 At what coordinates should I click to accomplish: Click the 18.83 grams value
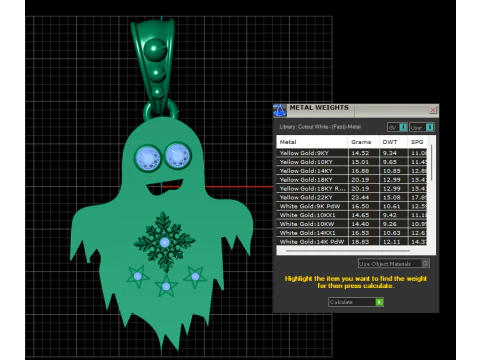360,242
